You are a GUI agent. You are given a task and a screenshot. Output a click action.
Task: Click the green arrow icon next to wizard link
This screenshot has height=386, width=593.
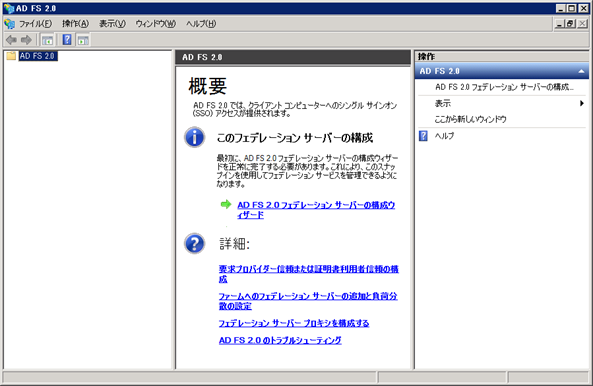(226, 205)
